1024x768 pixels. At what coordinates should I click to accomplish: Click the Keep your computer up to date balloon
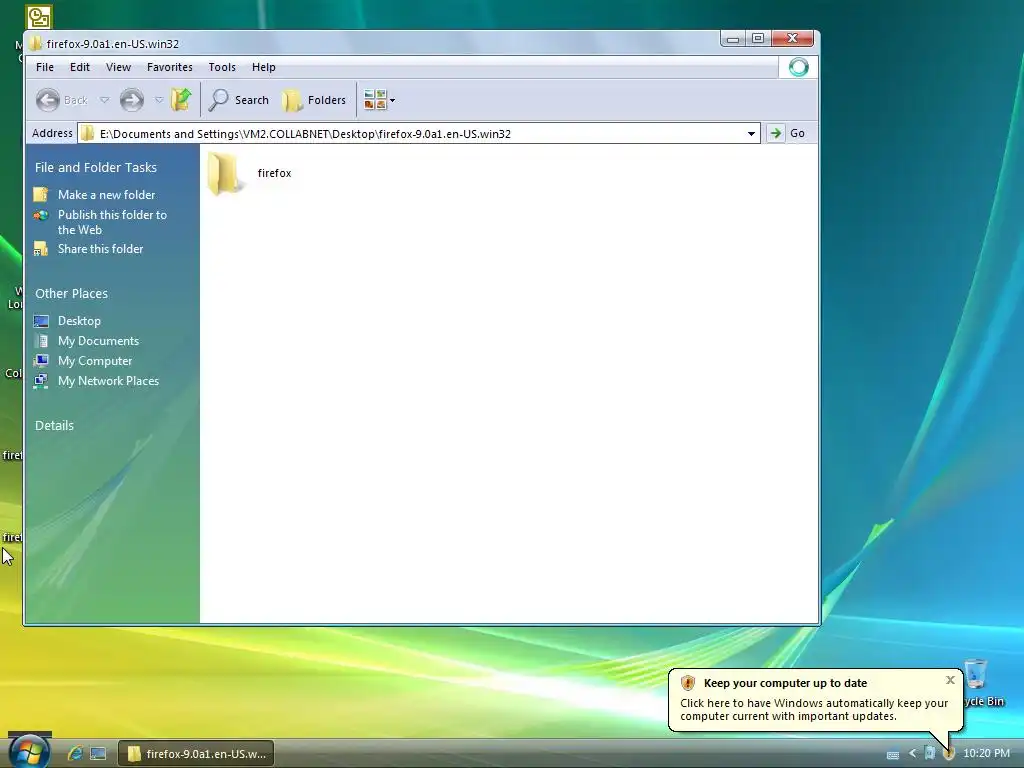tap(815, 699)
